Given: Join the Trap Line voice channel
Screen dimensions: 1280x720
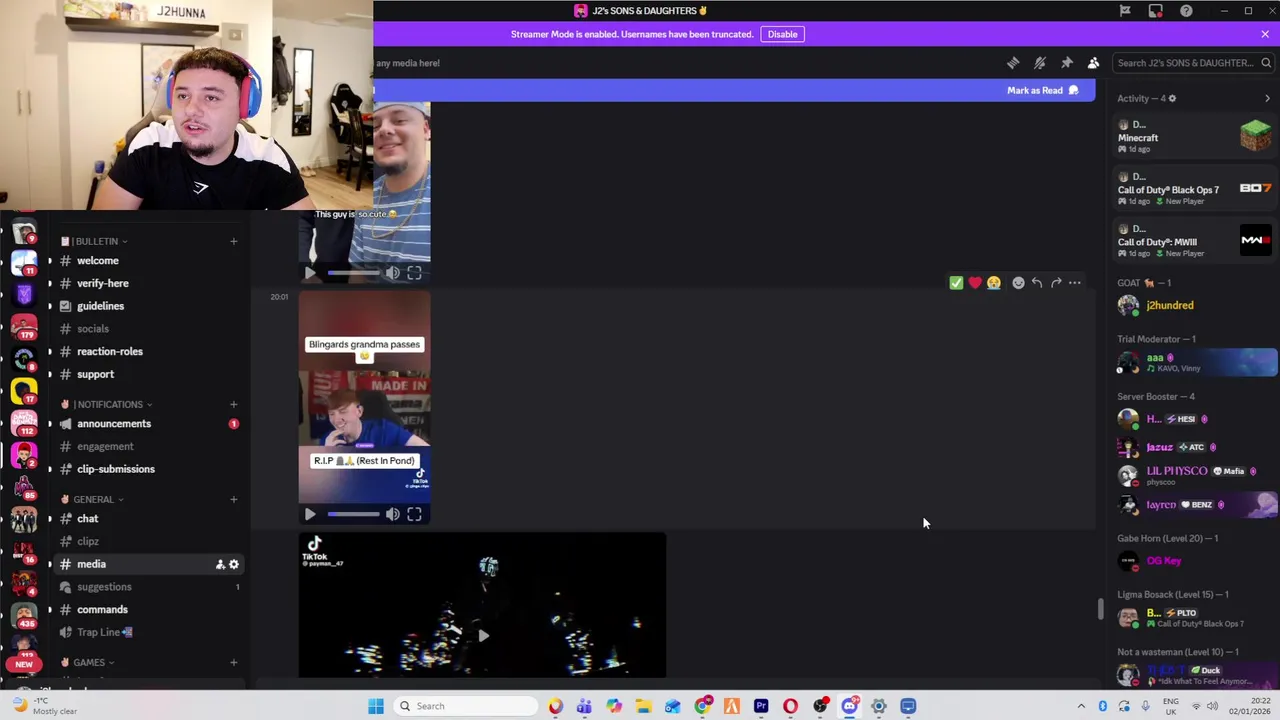Looking at the screenshot, I should [x=148, y=632].
